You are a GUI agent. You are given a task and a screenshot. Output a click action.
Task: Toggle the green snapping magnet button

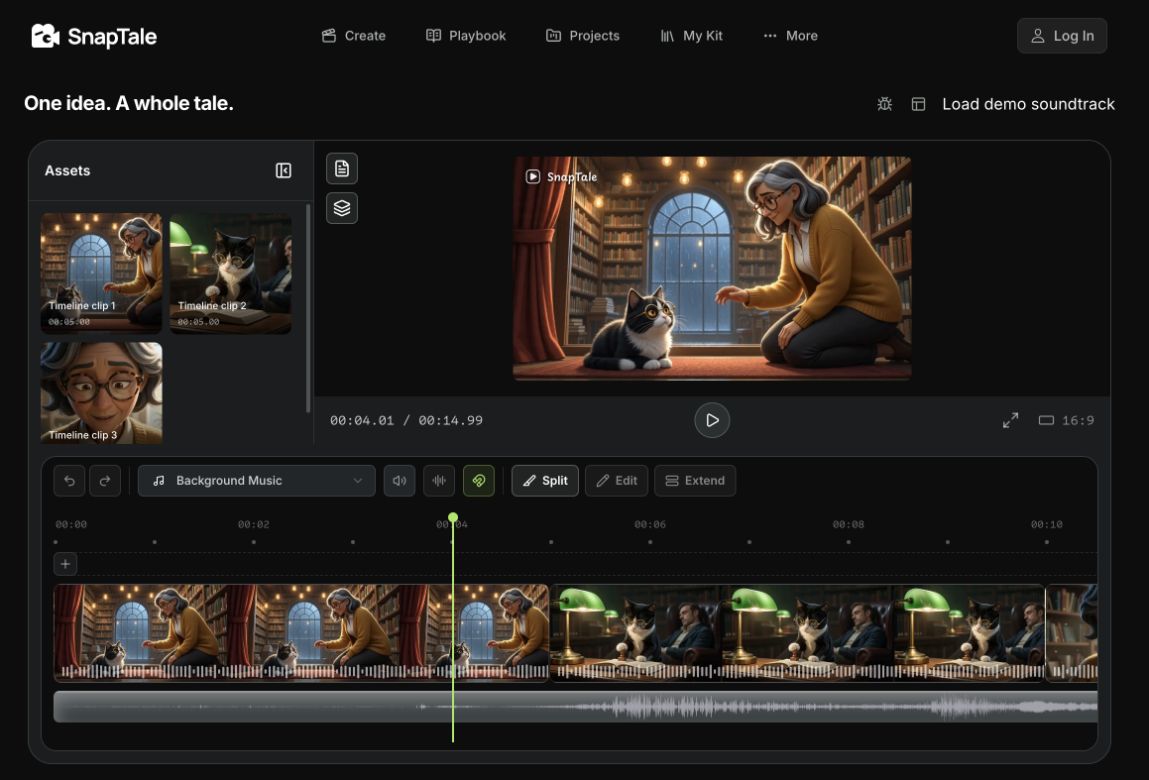tap(479, 481)
